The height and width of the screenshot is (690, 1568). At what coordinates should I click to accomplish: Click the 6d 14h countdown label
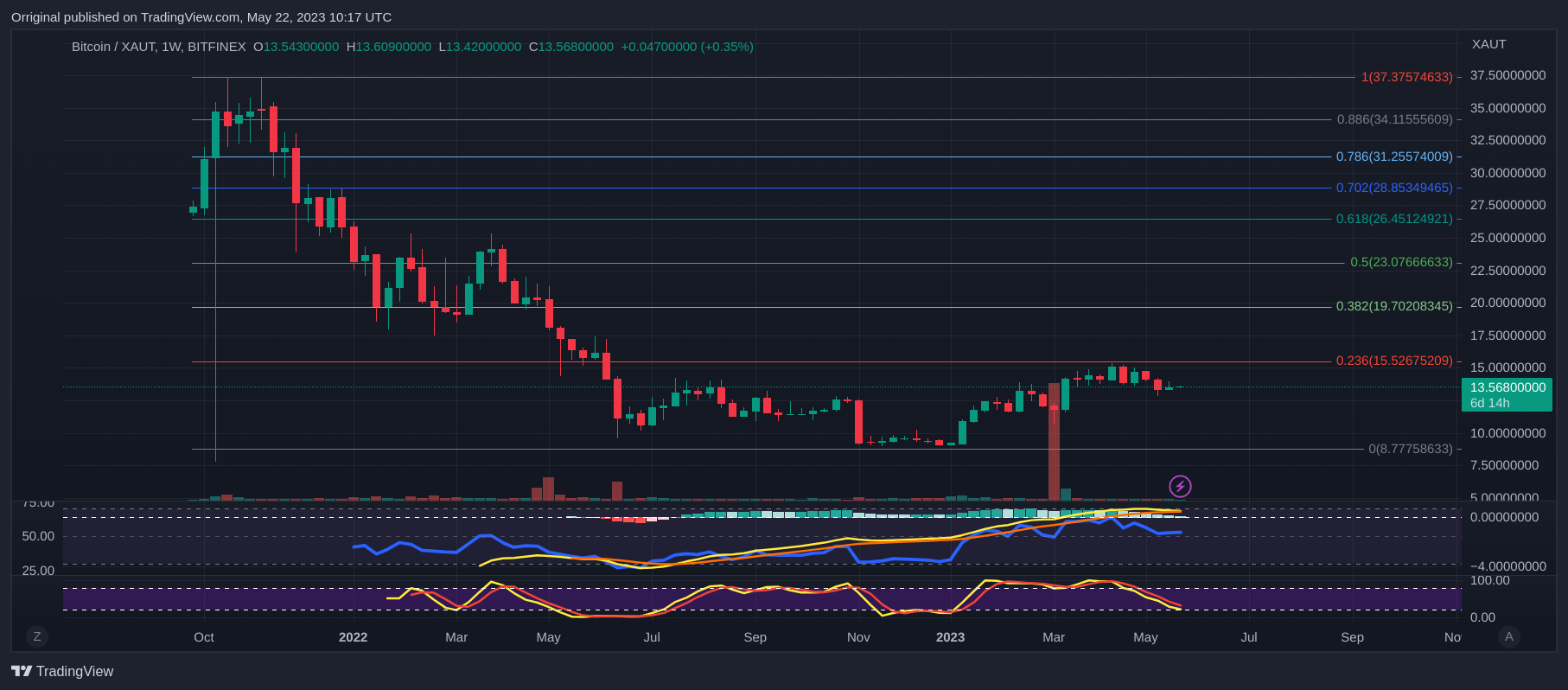tap(1490, 403)
